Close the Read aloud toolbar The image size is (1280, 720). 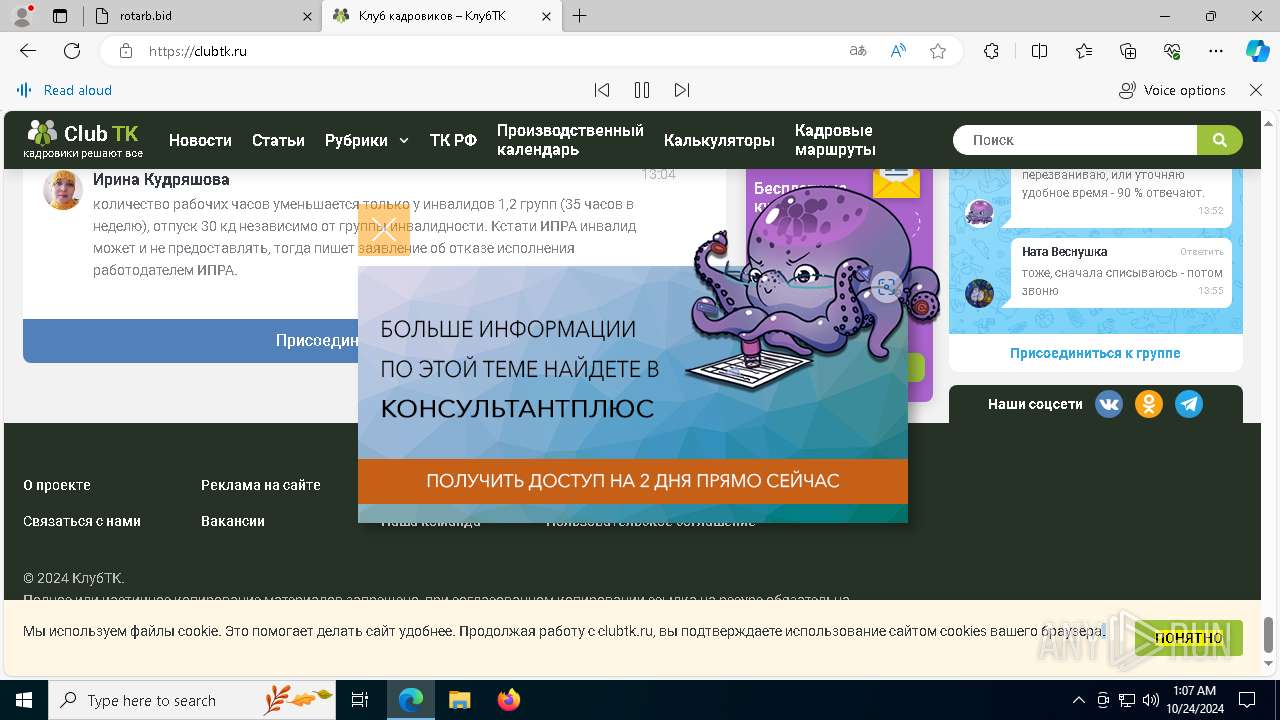click(1256, 90)
